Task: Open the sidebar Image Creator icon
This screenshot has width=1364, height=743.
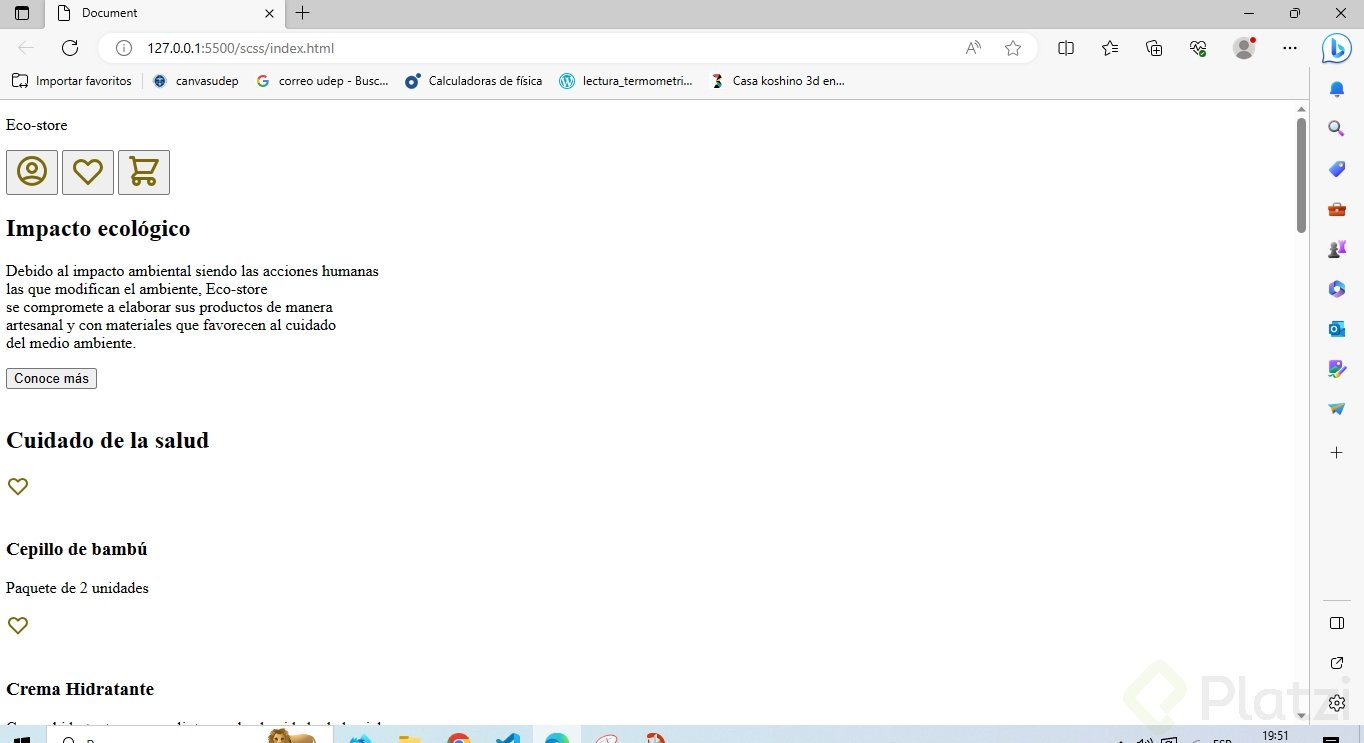Action: [x=1337, y=369]
